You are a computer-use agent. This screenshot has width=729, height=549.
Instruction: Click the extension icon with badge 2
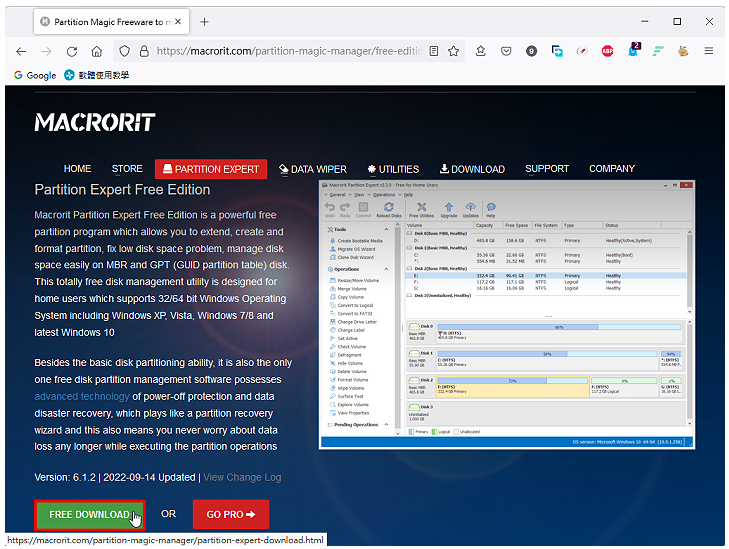(634, 50)
